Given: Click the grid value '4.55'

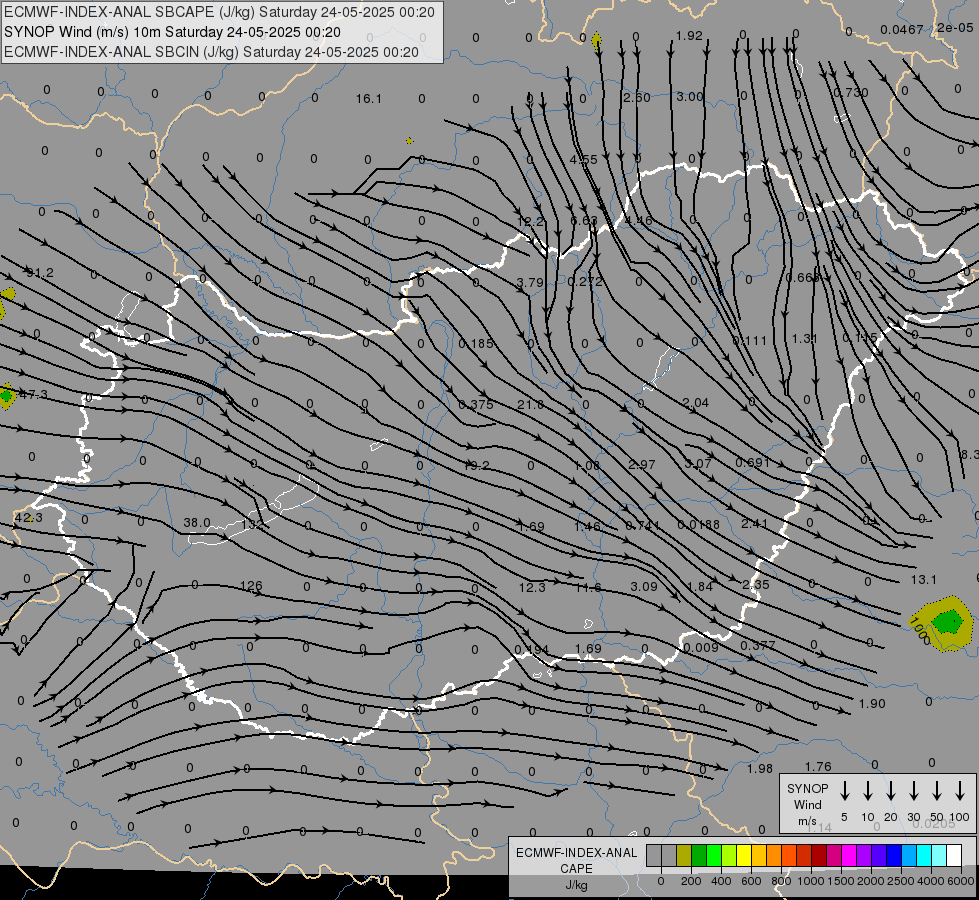Looking at the screenshot, I should click(x=584, y=160).
